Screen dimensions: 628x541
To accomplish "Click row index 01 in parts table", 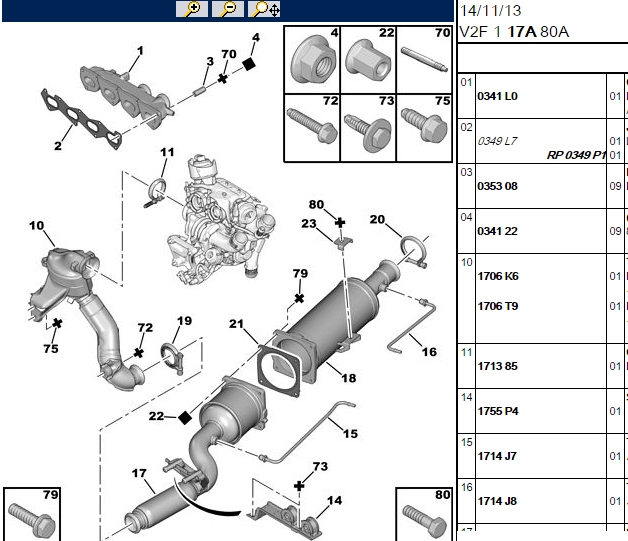I will coord(466,82).
